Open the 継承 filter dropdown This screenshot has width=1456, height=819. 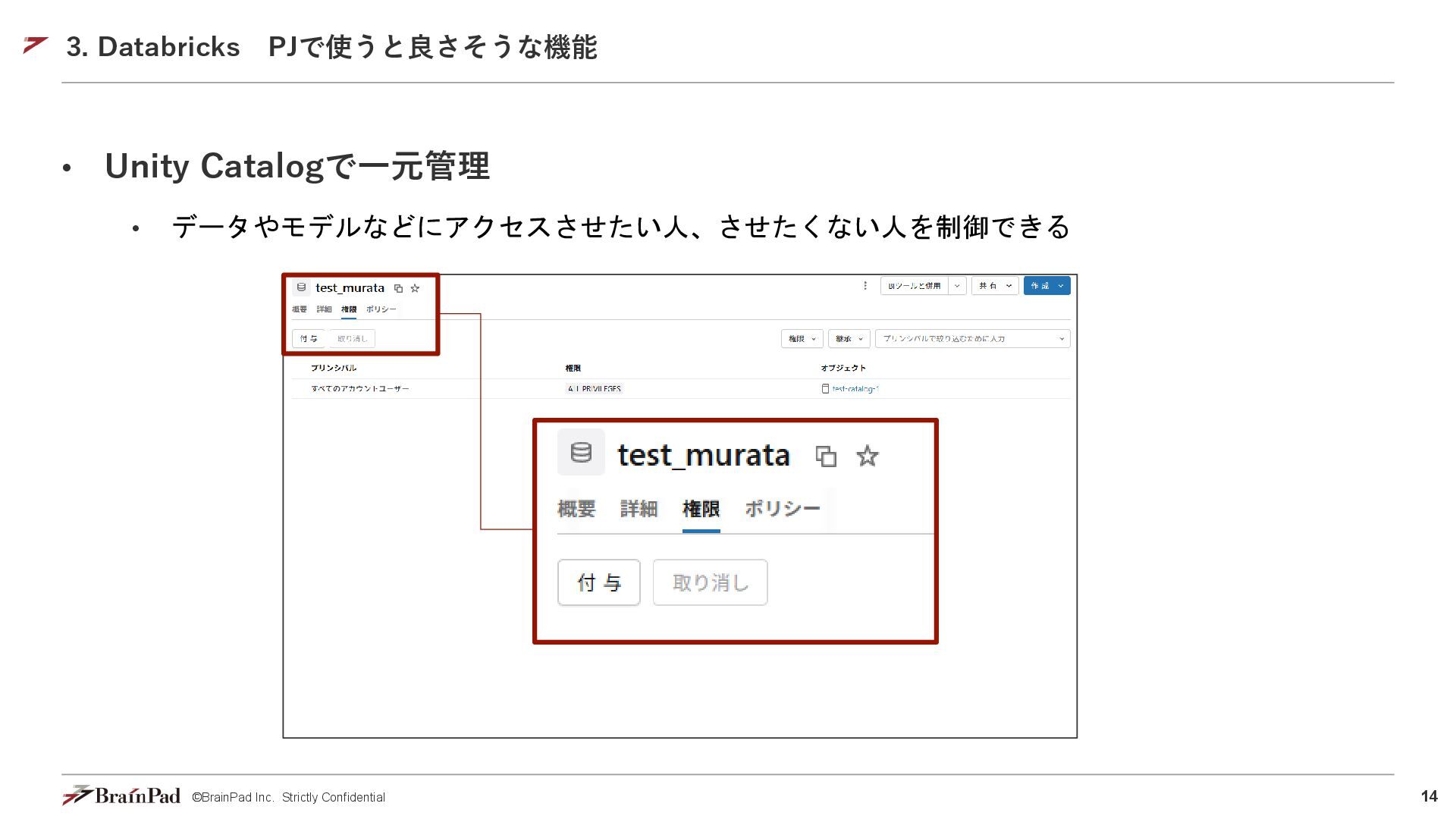pyautogui.click(x=849, y=339)
